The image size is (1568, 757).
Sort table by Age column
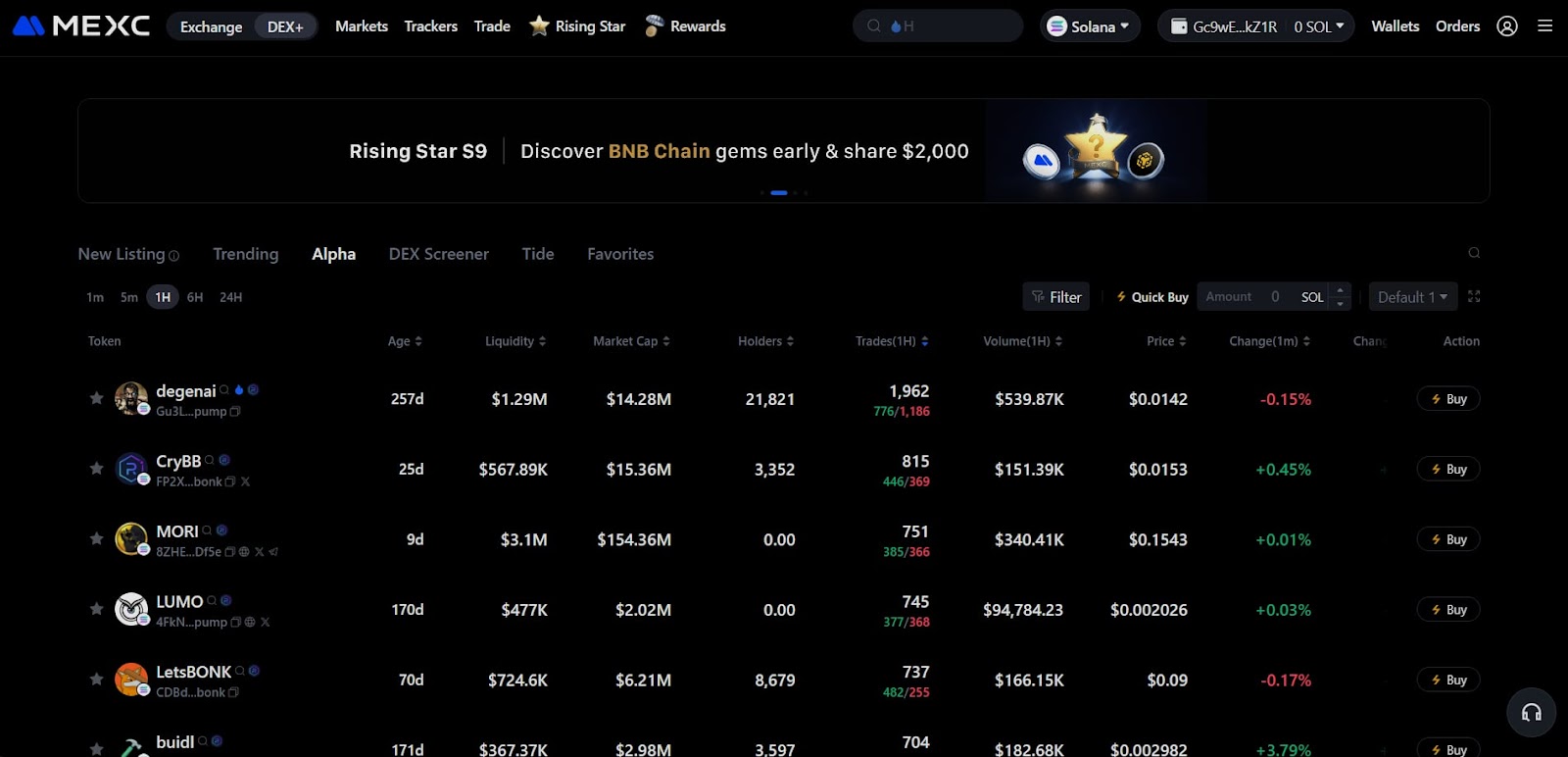(405, 341)
